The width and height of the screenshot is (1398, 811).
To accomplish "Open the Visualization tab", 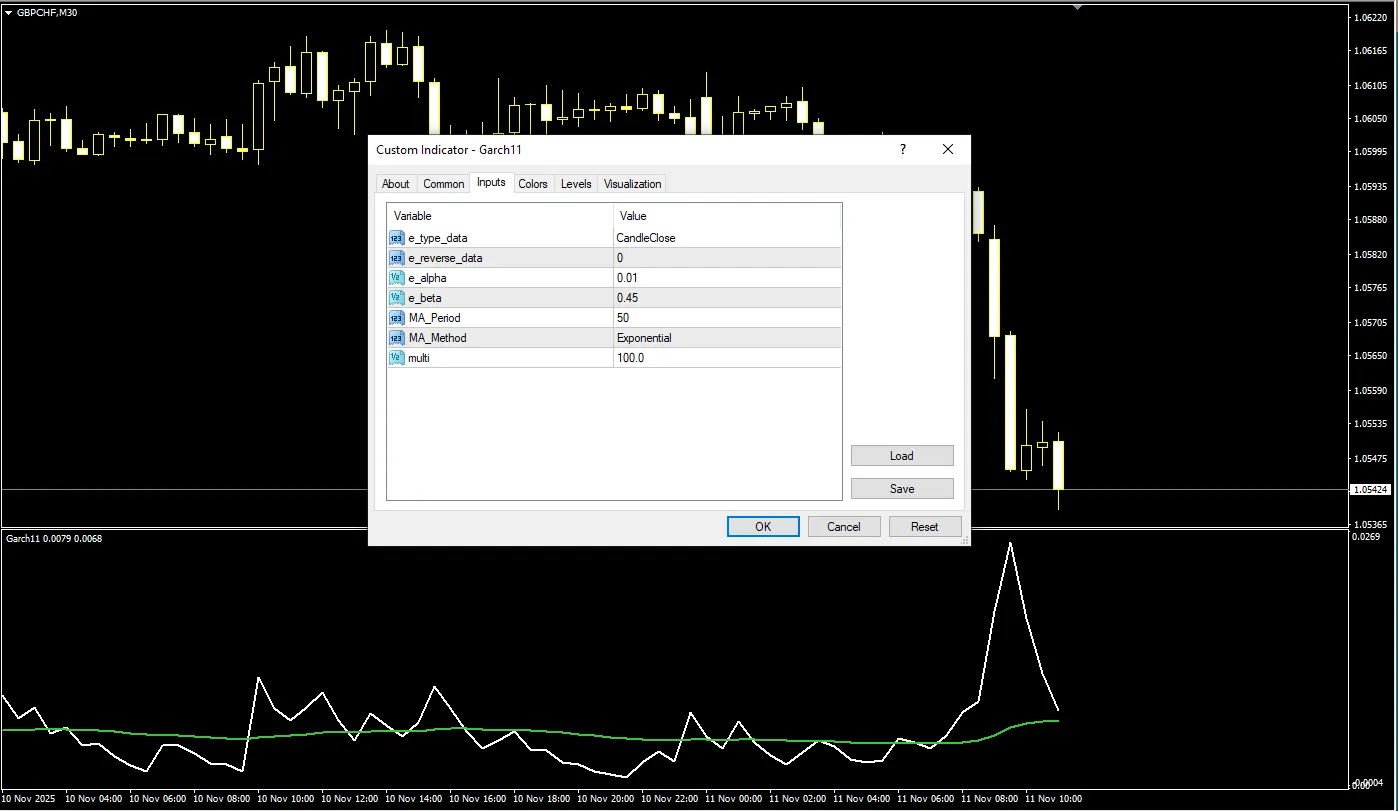I will point(632,184).
